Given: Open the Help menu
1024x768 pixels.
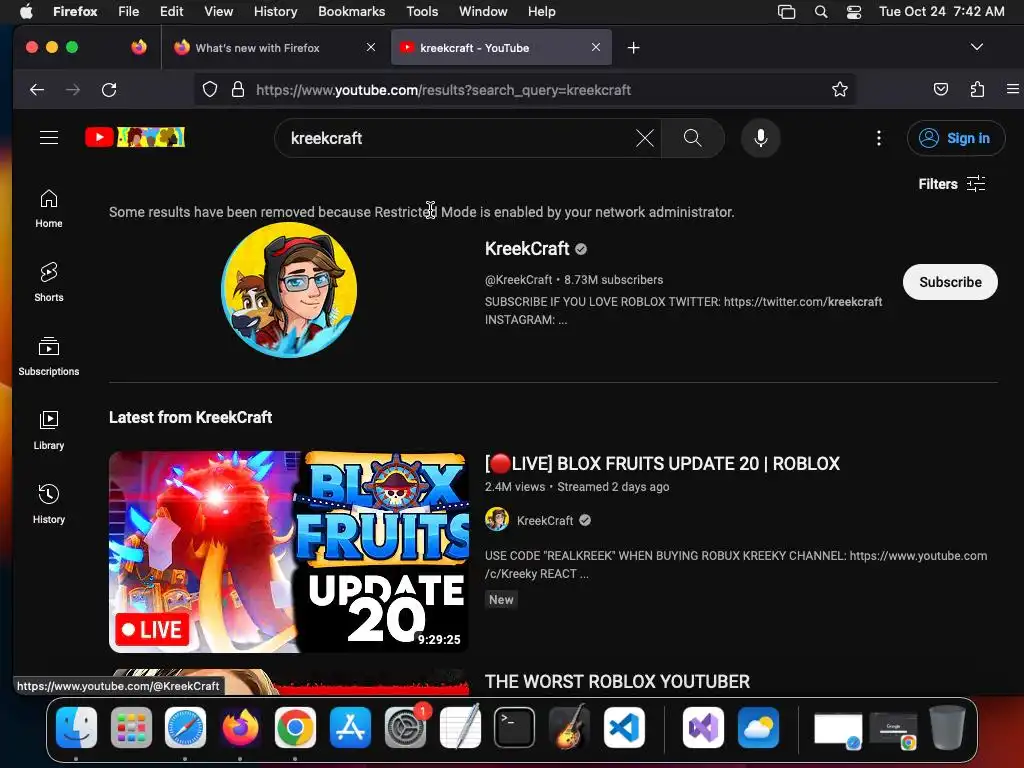Looking at the screenshot, I should pos(541,11).
